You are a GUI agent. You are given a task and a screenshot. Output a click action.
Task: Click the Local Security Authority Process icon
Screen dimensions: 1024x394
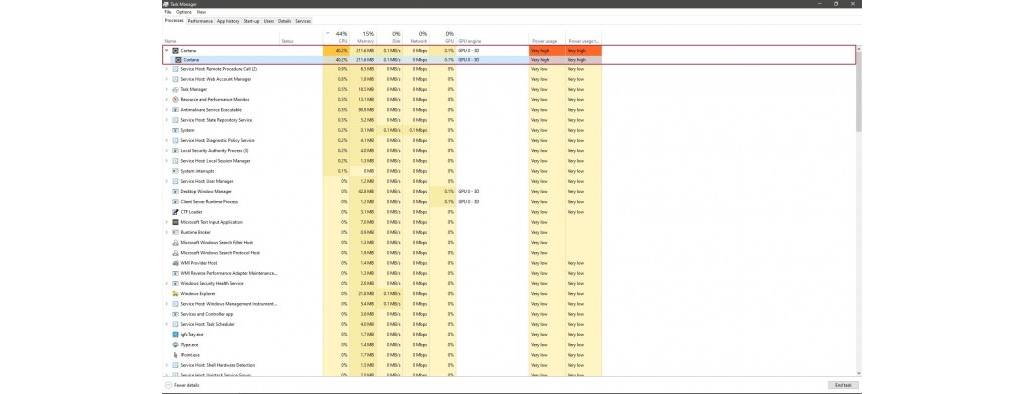[x=175, y=150]
